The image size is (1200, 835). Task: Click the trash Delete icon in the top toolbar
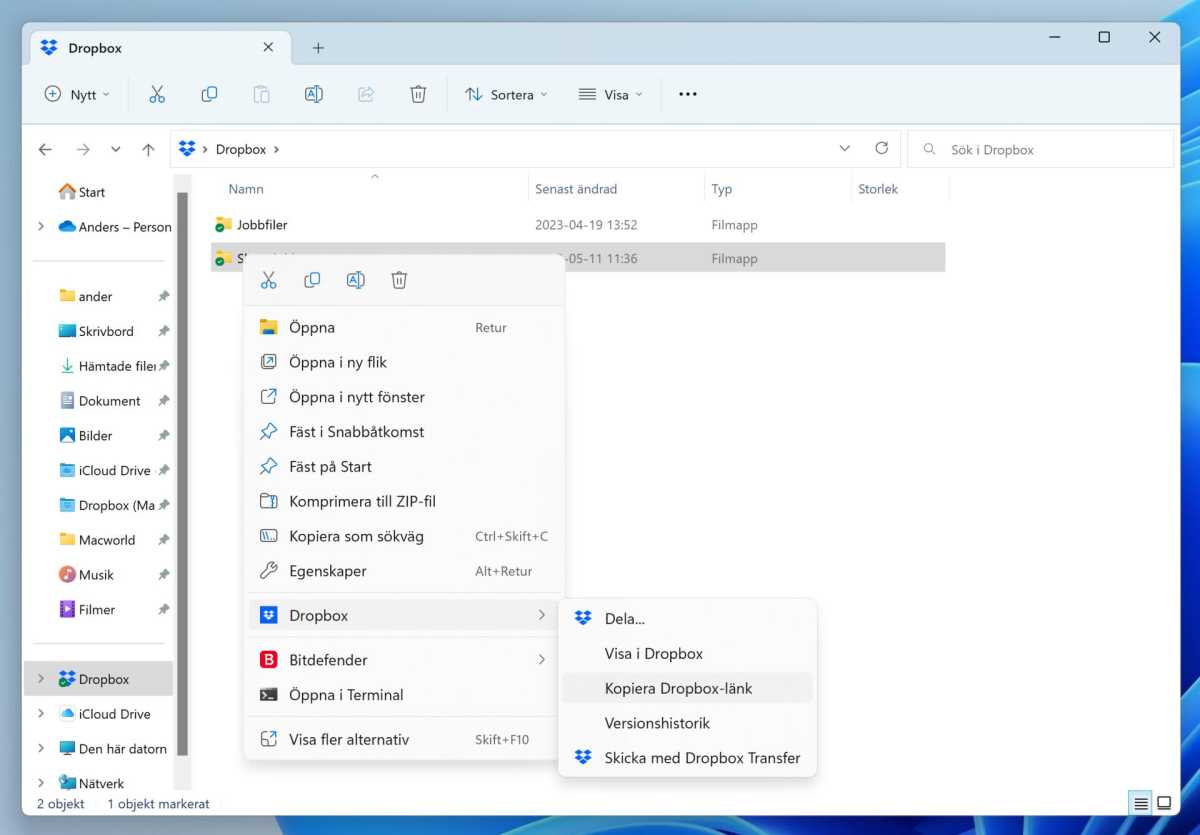(x=418, y=94)
